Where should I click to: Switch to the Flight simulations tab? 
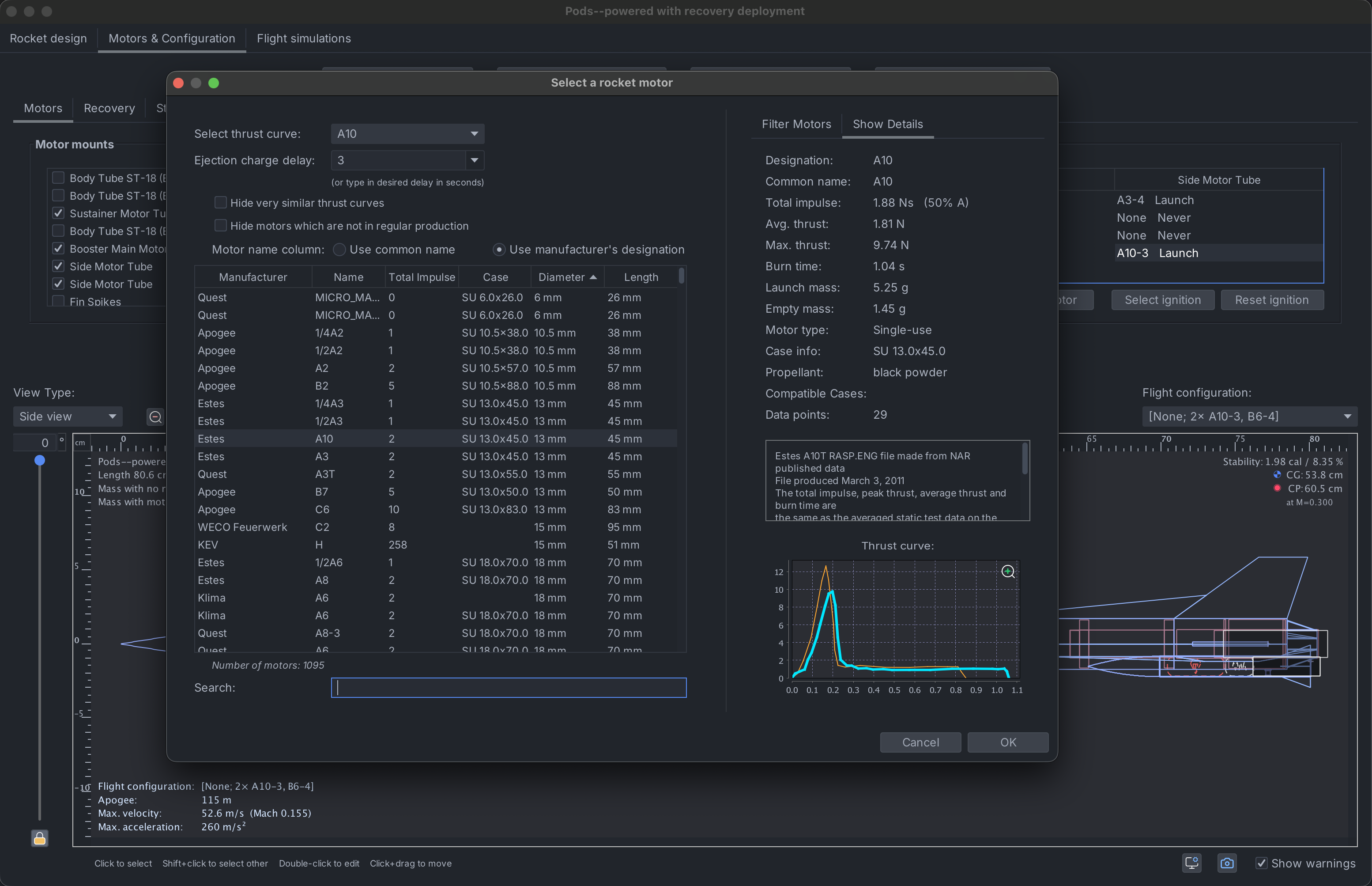[304, 38]
